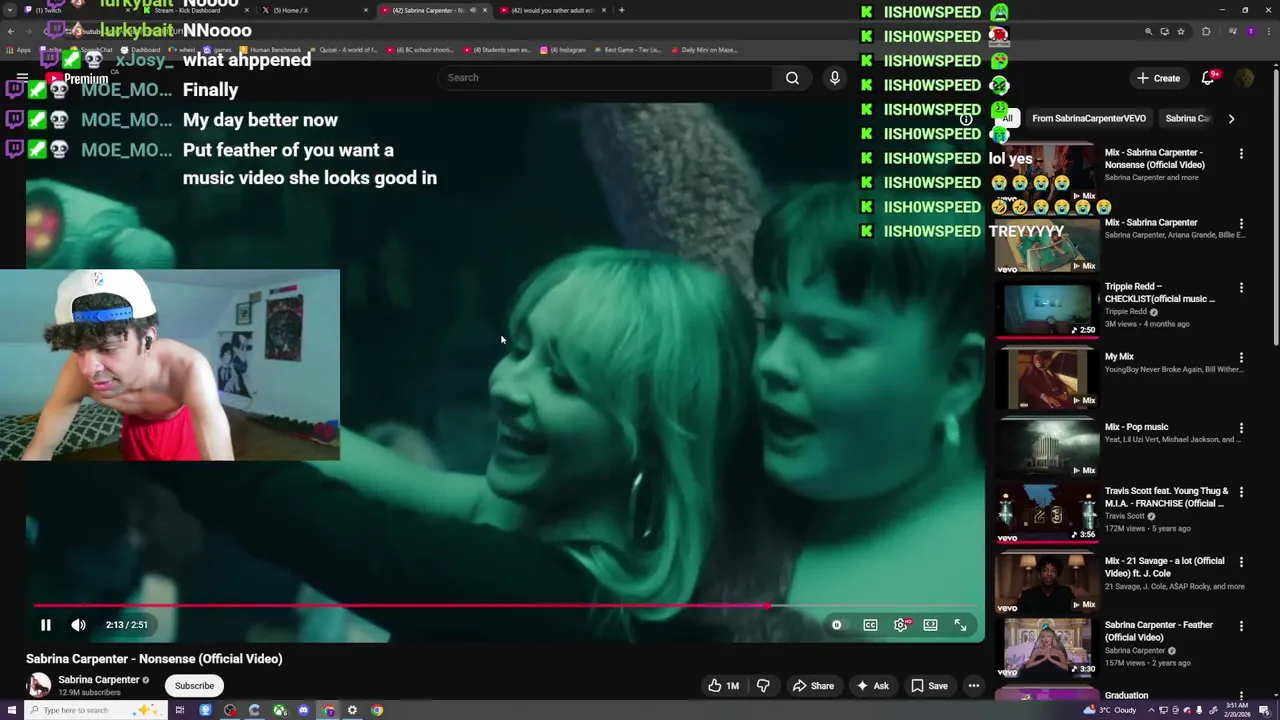Open 'Sabrina Carpenter - Feather (Official Video)' title
The width and height of the screenshot is (1280, 720).
(1159, 631)
